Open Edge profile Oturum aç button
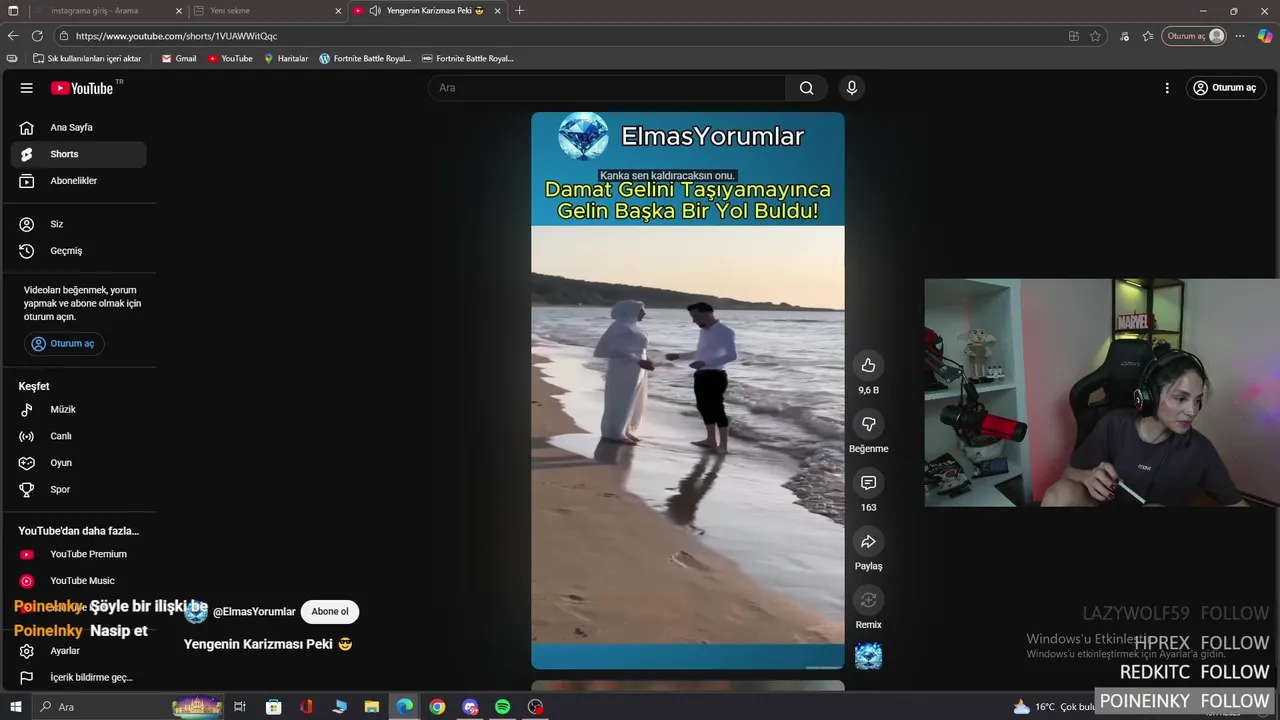1280x720 pixels. pos(1194,36)
